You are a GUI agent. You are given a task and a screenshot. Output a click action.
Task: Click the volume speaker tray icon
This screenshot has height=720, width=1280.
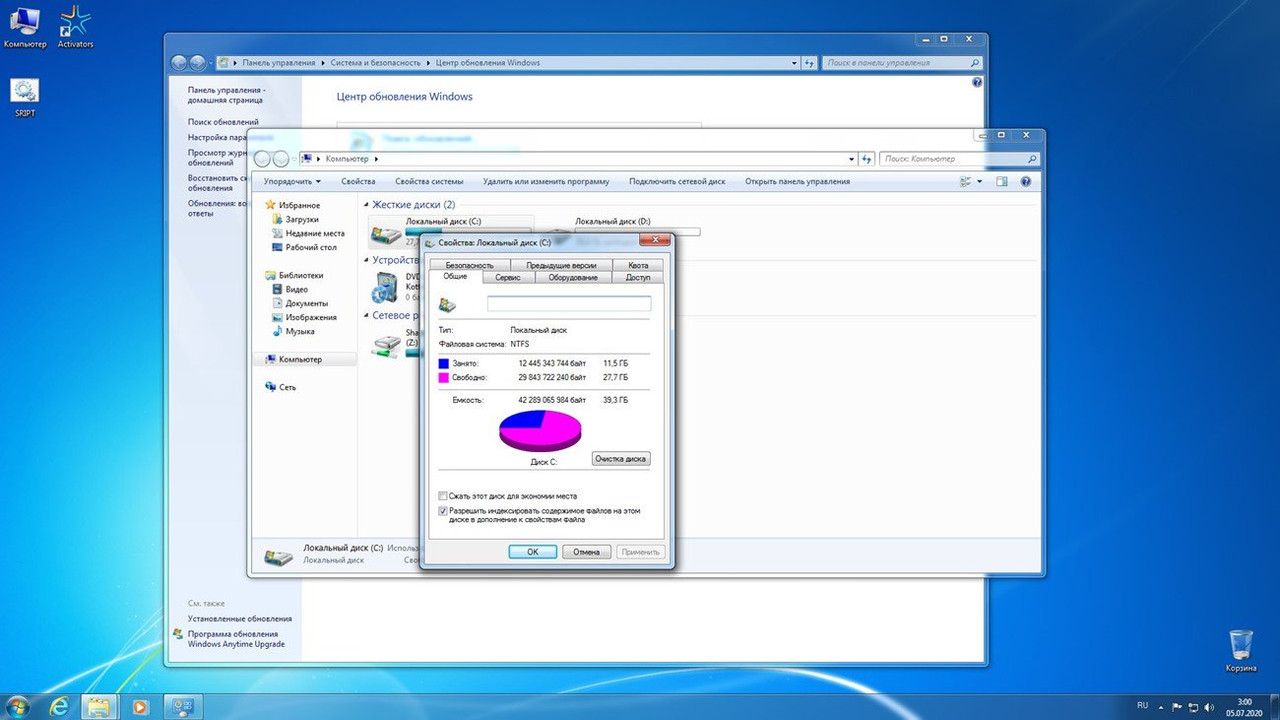click(1207, 707)
